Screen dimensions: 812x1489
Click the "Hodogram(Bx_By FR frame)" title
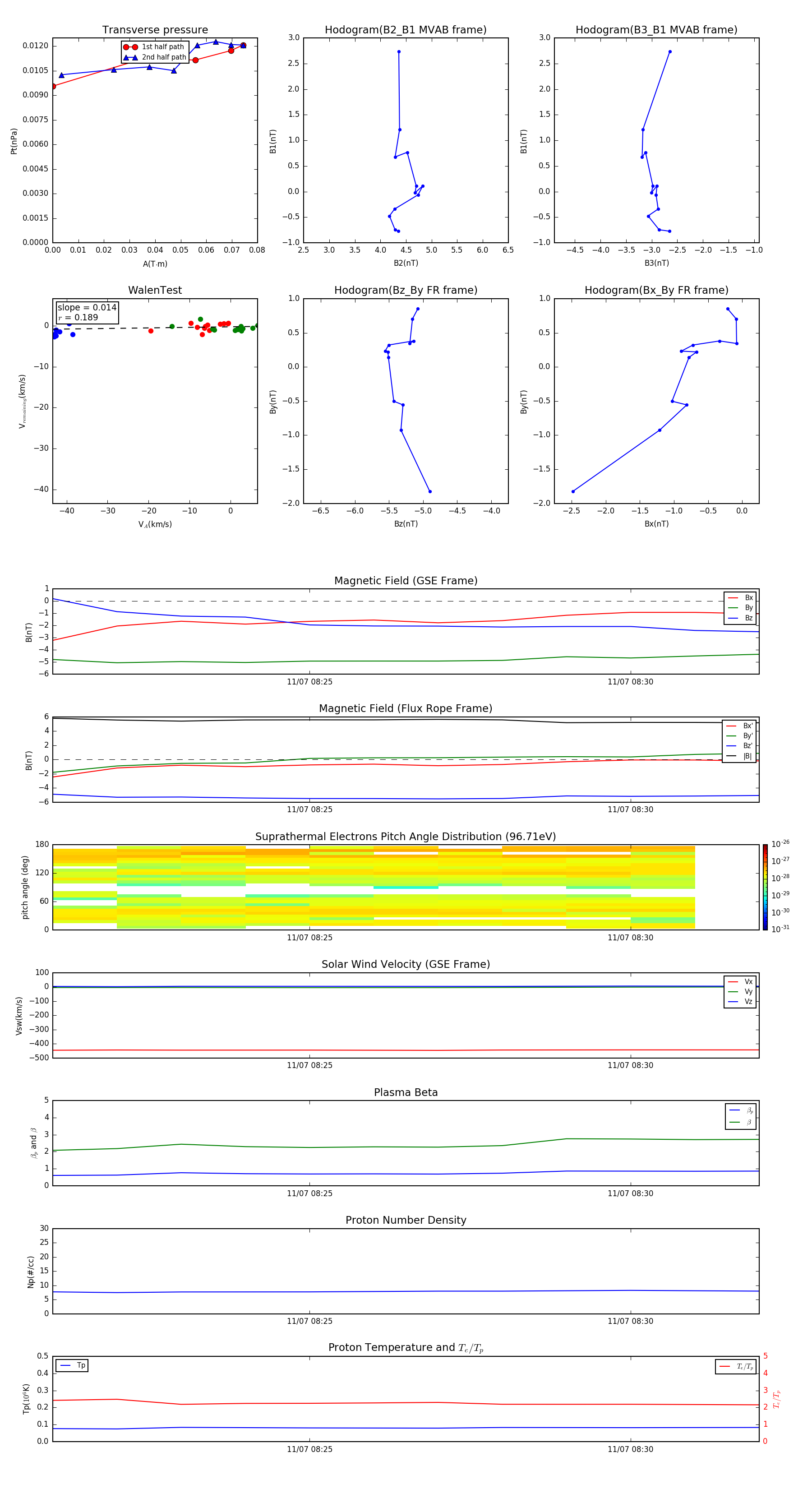[656, 290]
